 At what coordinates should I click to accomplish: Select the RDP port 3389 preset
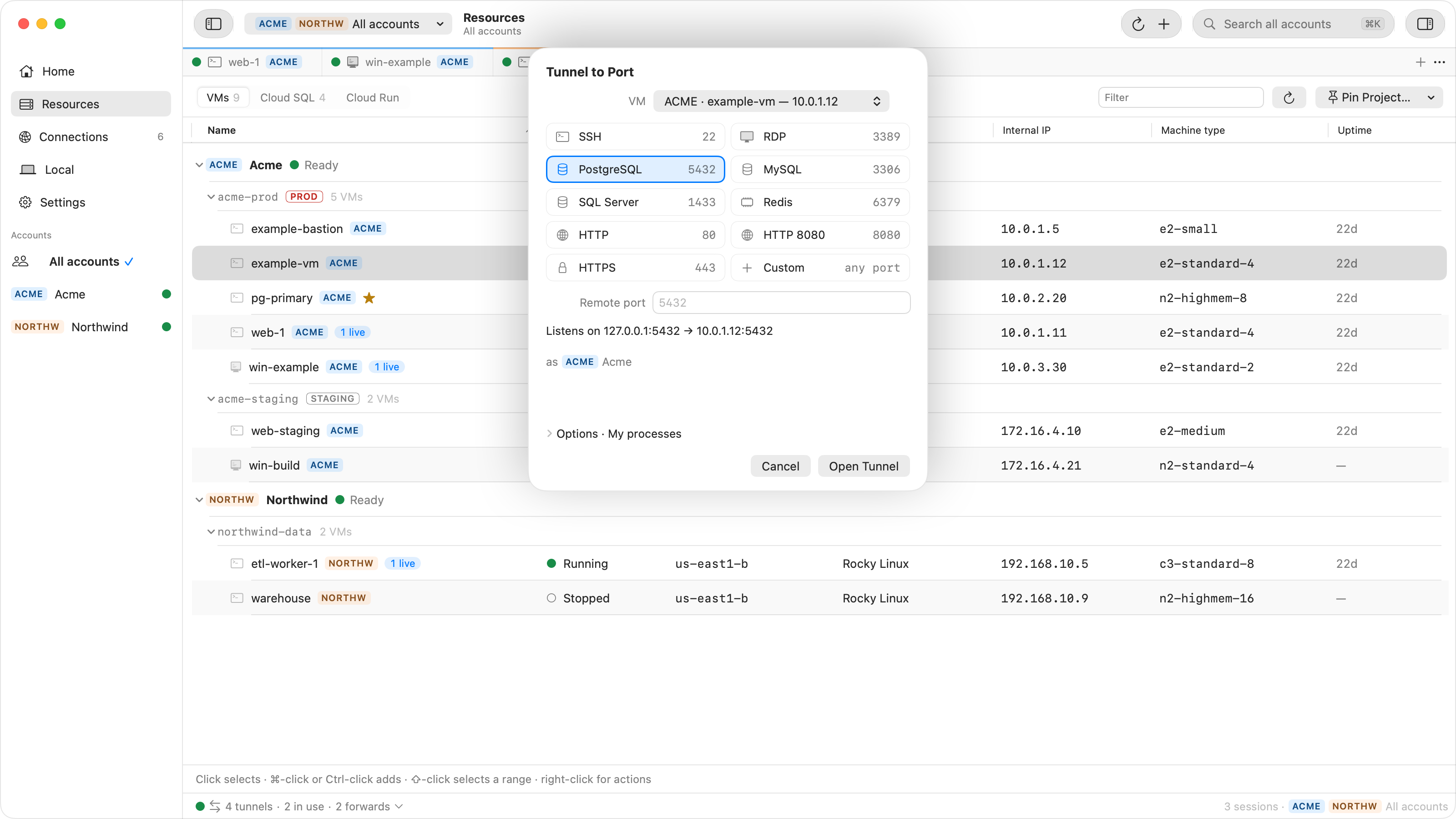click(x=820, y=137)
